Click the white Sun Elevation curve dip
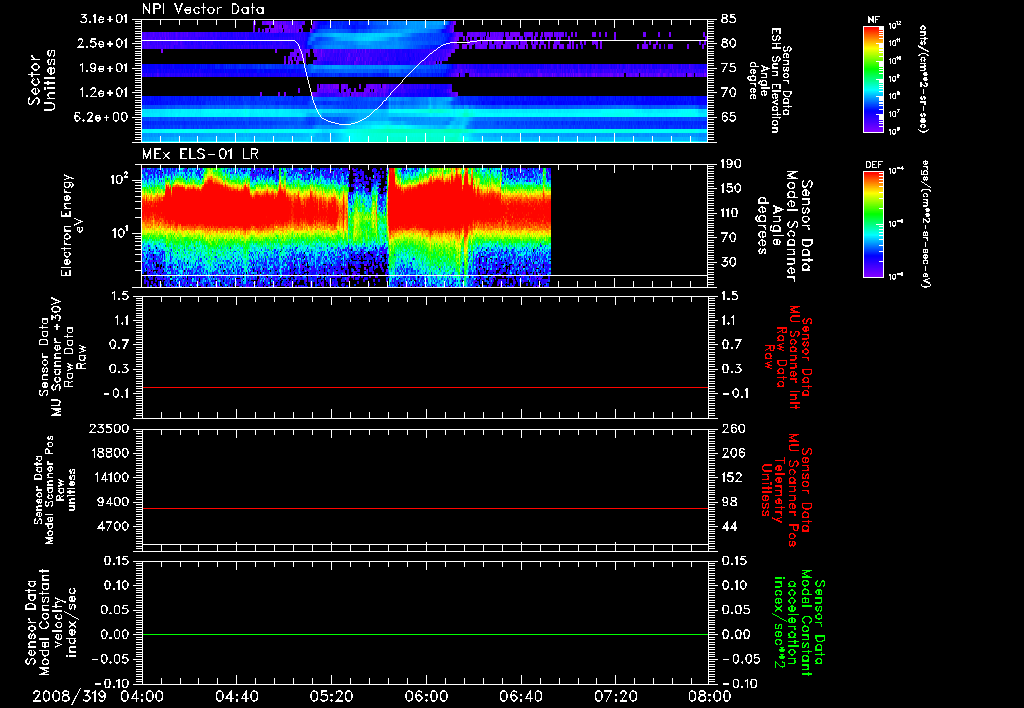Screen dimensions: 1024x708 pyautogui.click(x=344, y=122)
